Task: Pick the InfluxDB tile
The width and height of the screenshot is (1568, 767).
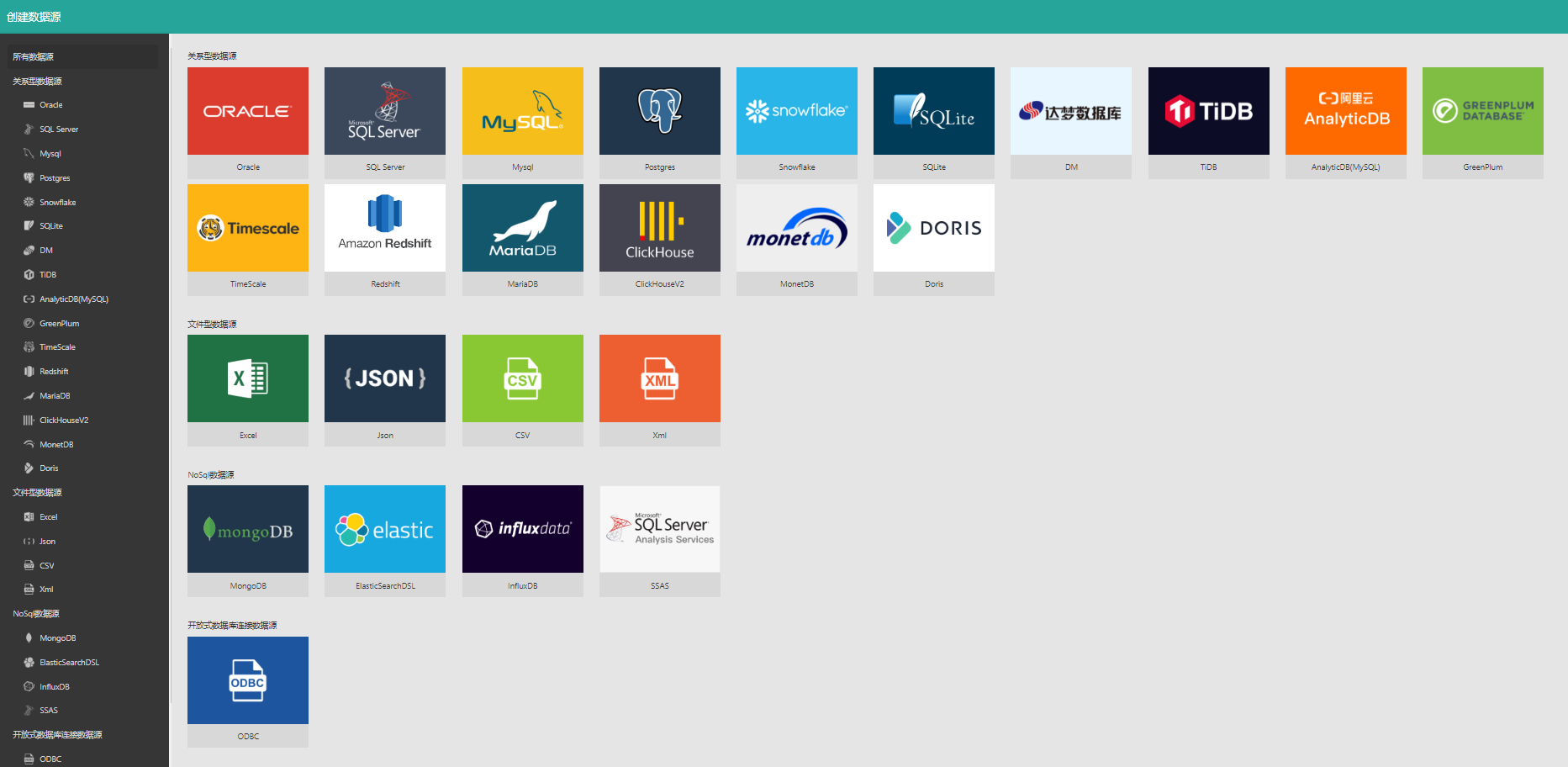Action: [x=523, y=541]
